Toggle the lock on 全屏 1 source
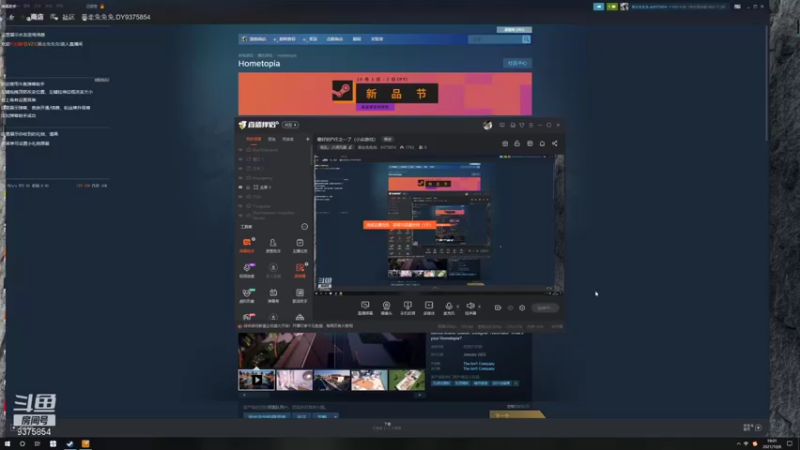This screenshot has width=800, height=450. coord(248,187)
